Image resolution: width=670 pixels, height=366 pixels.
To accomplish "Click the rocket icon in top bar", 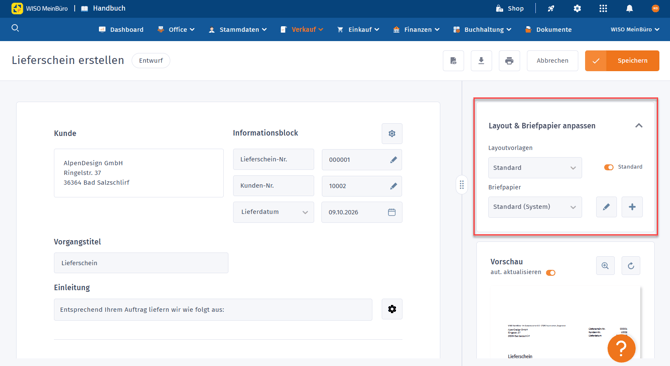I will [x=551, y=9].
